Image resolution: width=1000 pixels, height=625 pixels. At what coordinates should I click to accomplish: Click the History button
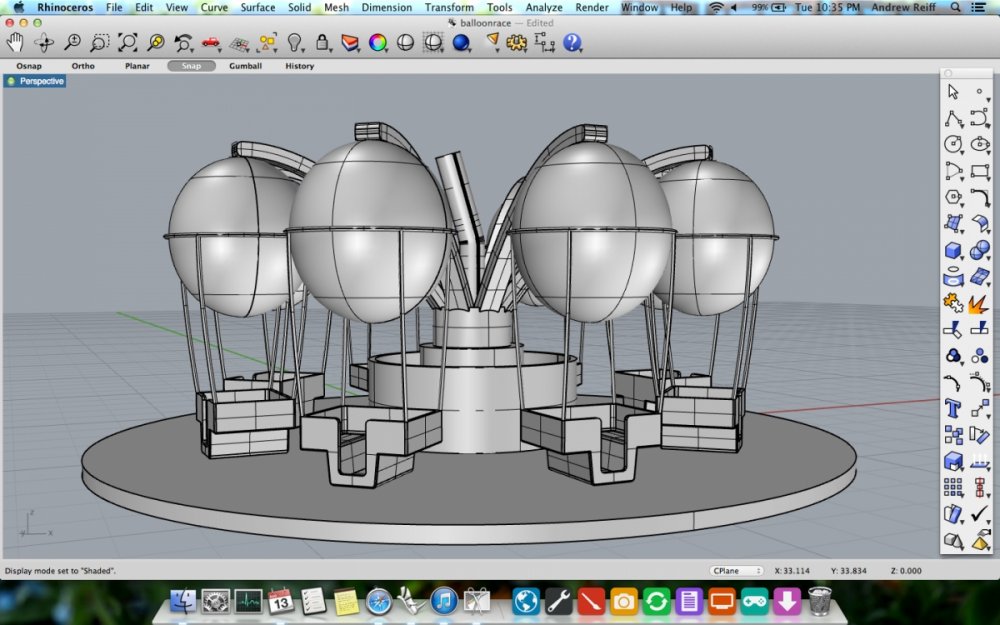(299, 66)
